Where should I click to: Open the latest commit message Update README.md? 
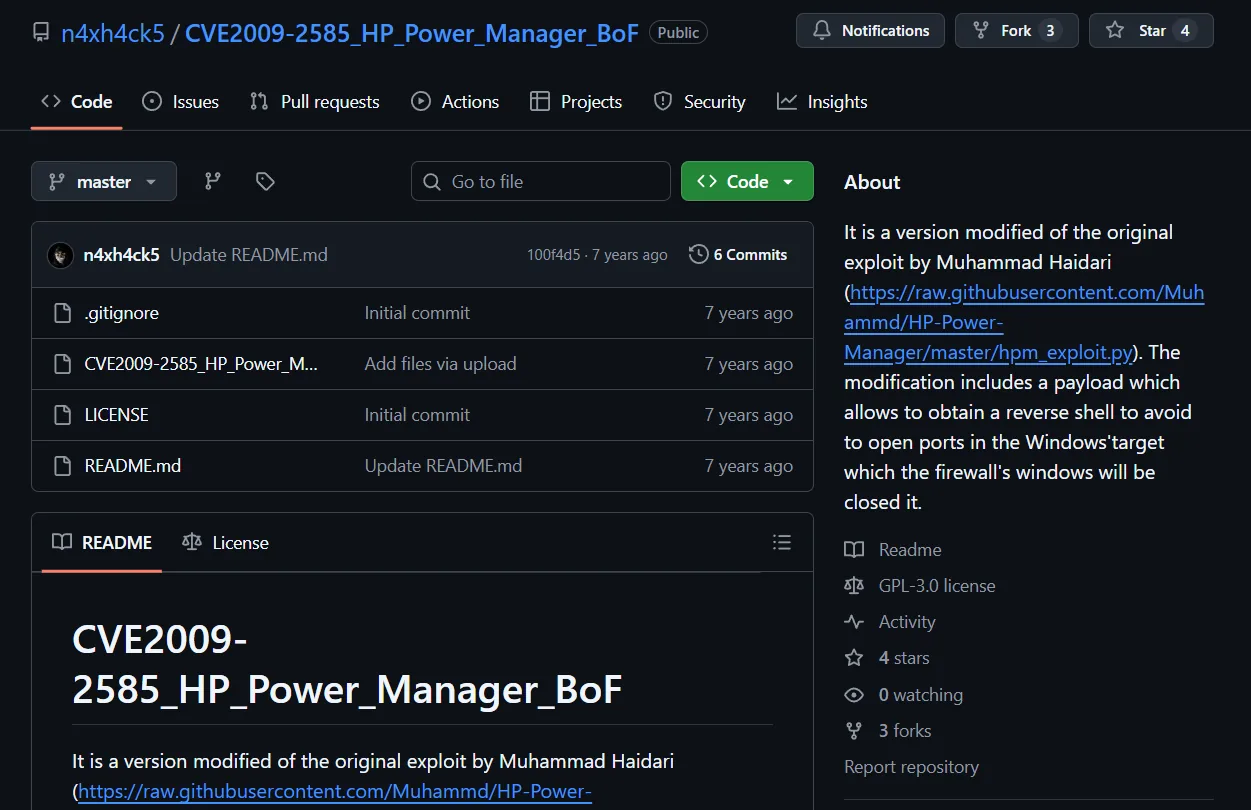[249, 255]
